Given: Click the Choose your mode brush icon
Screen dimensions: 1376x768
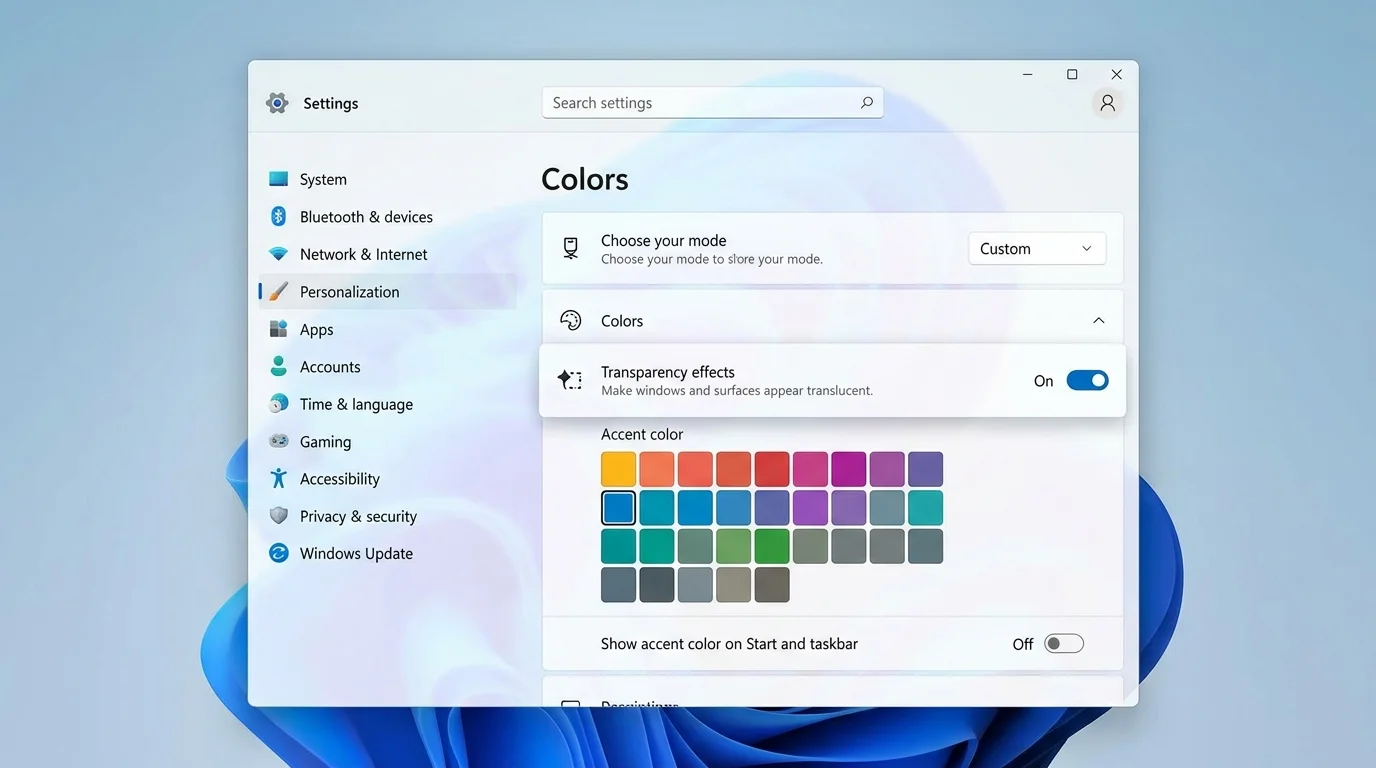Looking at the screenshot, I should point(571,248).
